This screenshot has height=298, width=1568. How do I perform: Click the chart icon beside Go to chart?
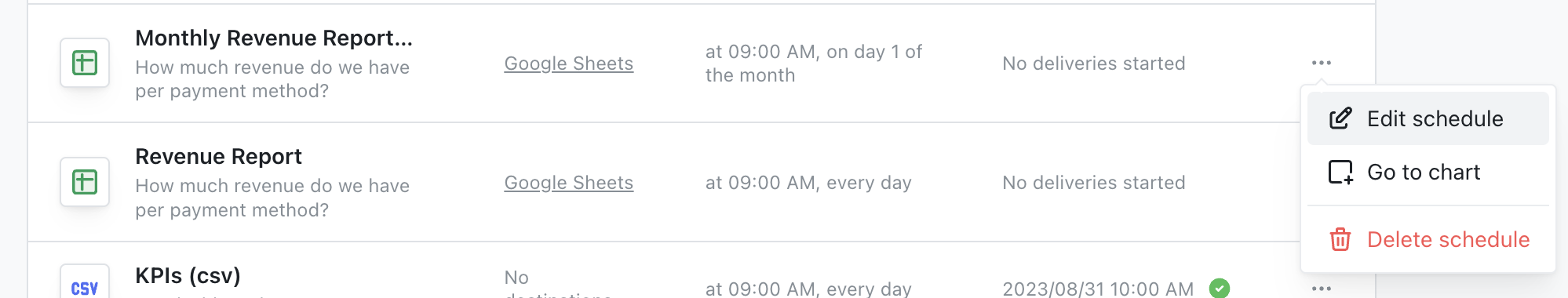pos(1340,172)
